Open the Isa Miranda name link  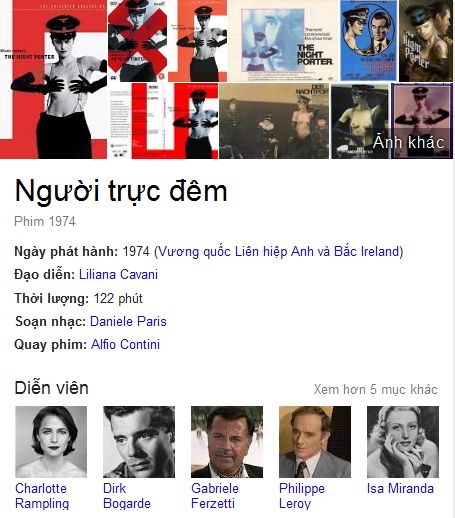coord(400,489)
